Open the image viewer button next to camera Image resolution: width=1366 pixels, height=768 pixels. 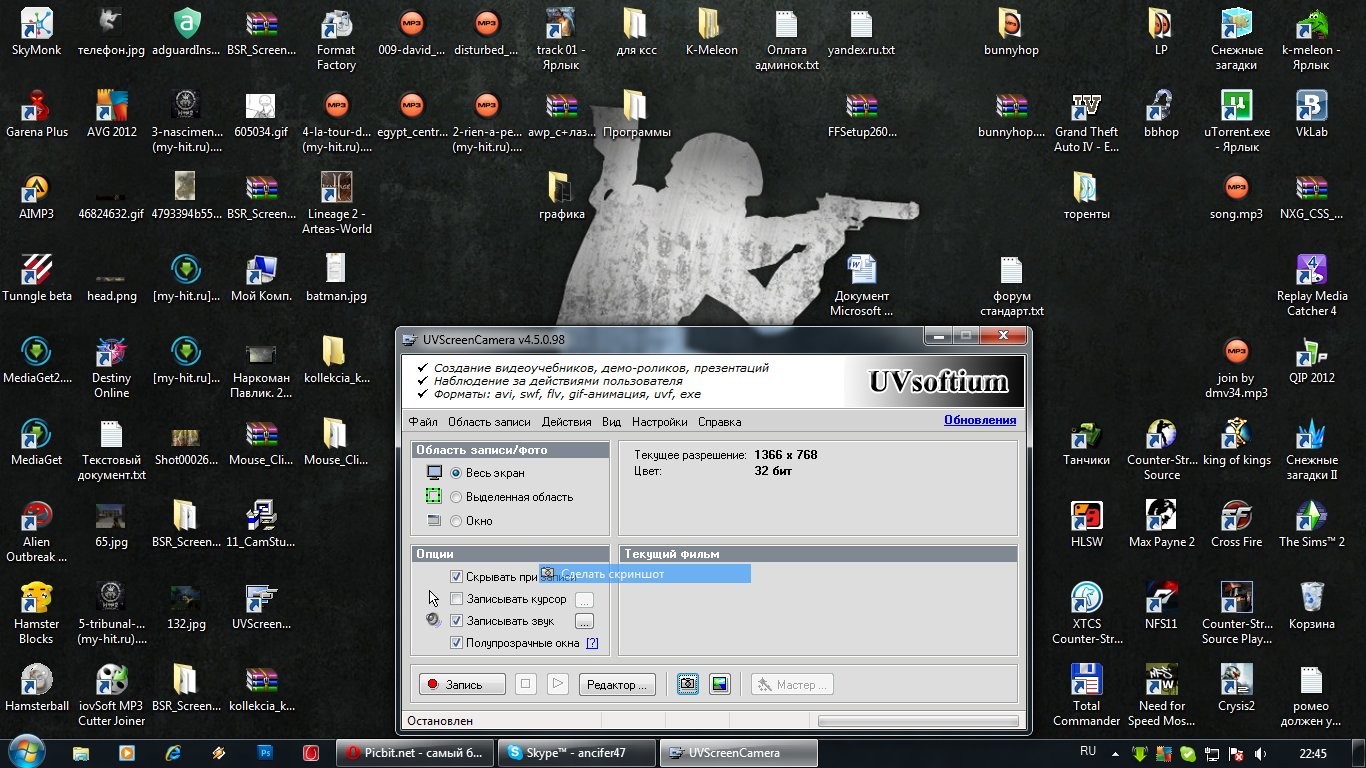tap(719, 684)
